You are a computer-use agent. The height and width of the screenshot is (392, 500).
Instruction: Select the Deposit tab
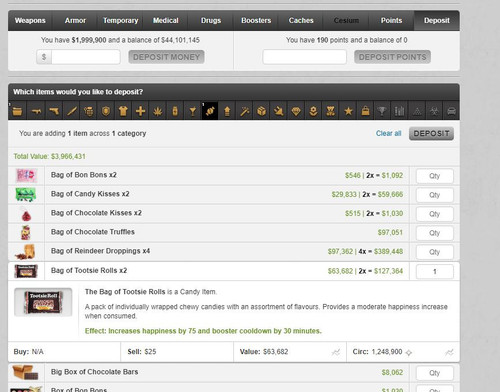(x=437, y=20)
